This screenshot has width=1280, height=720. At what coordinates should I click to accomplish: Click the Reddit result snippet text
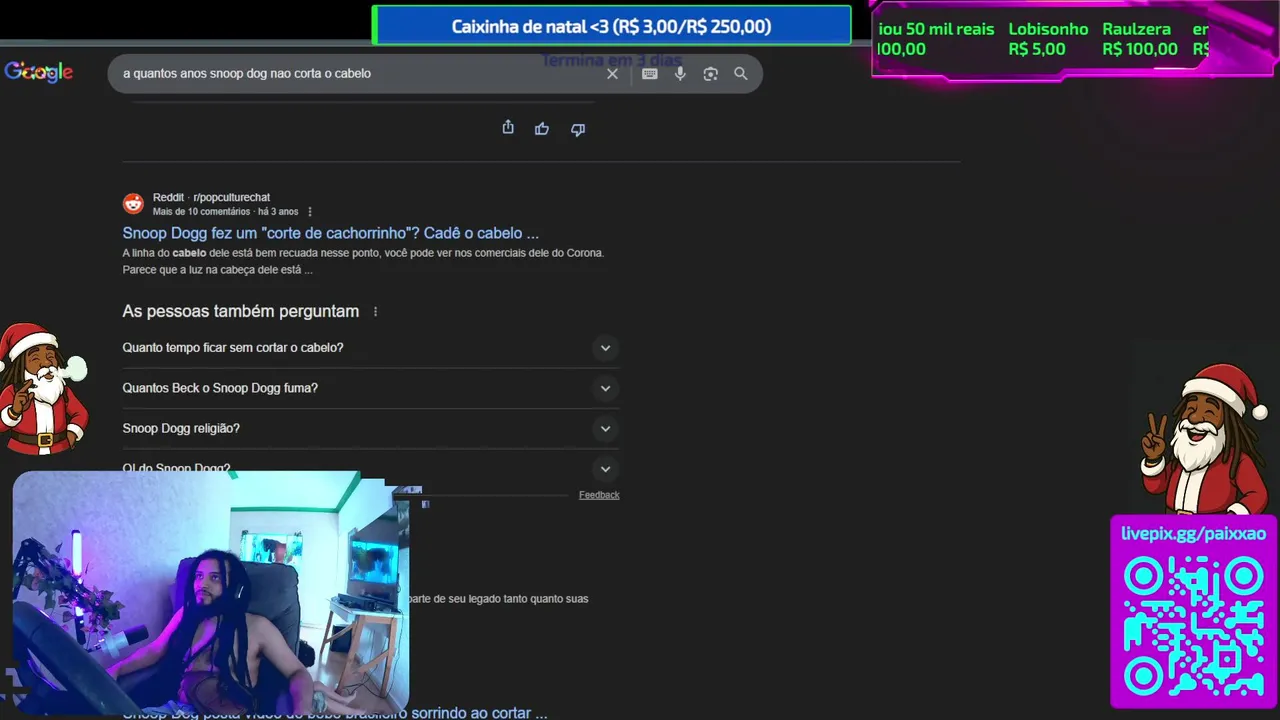pos(364,262)
